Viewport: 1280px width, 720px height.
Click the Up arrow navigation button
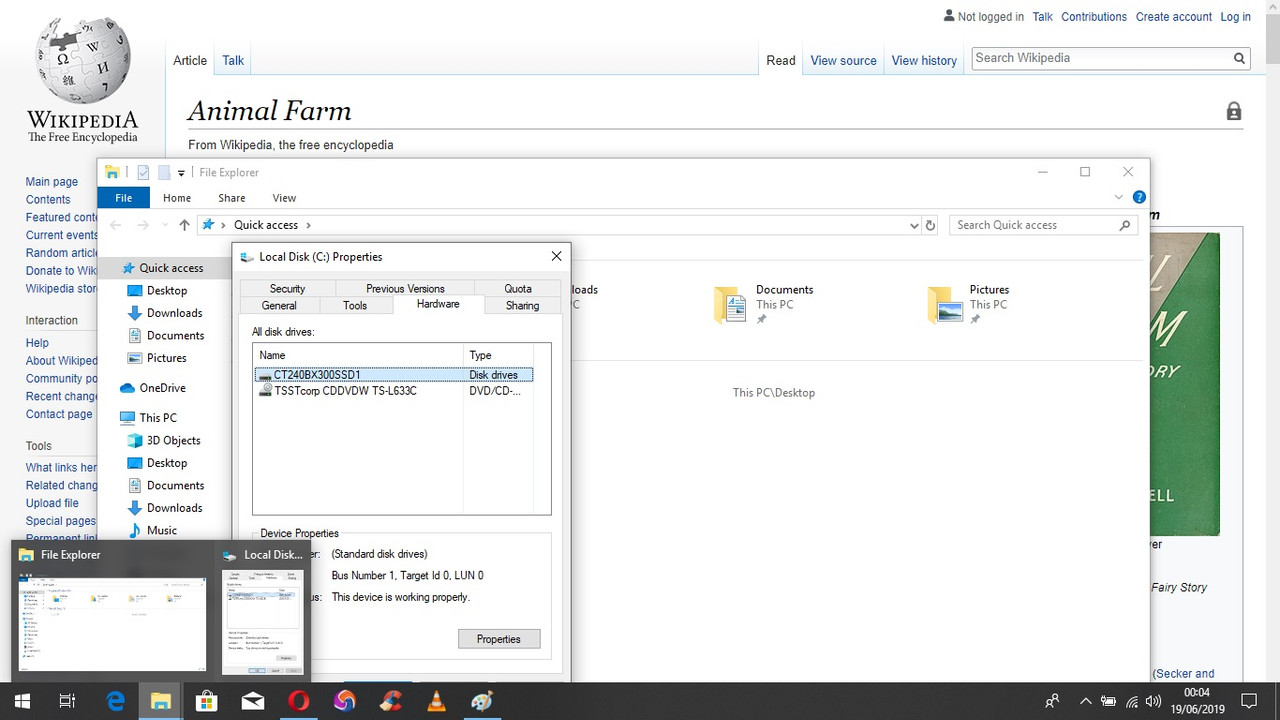coord(184,225)
